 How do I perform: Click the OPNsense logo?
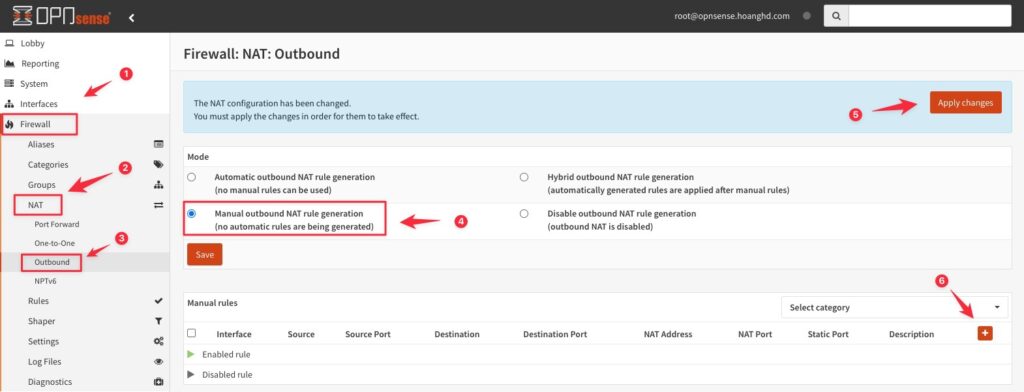pos(61,17)
